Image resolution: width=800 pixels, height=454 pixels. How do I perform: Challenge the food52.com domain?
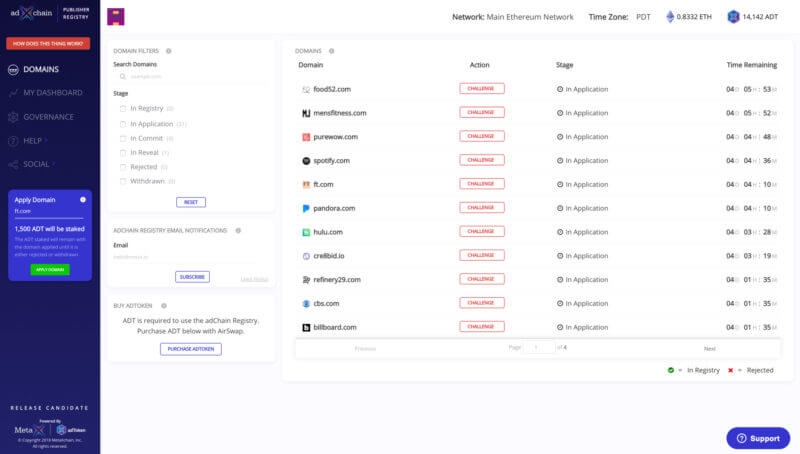tap(482, 89)
